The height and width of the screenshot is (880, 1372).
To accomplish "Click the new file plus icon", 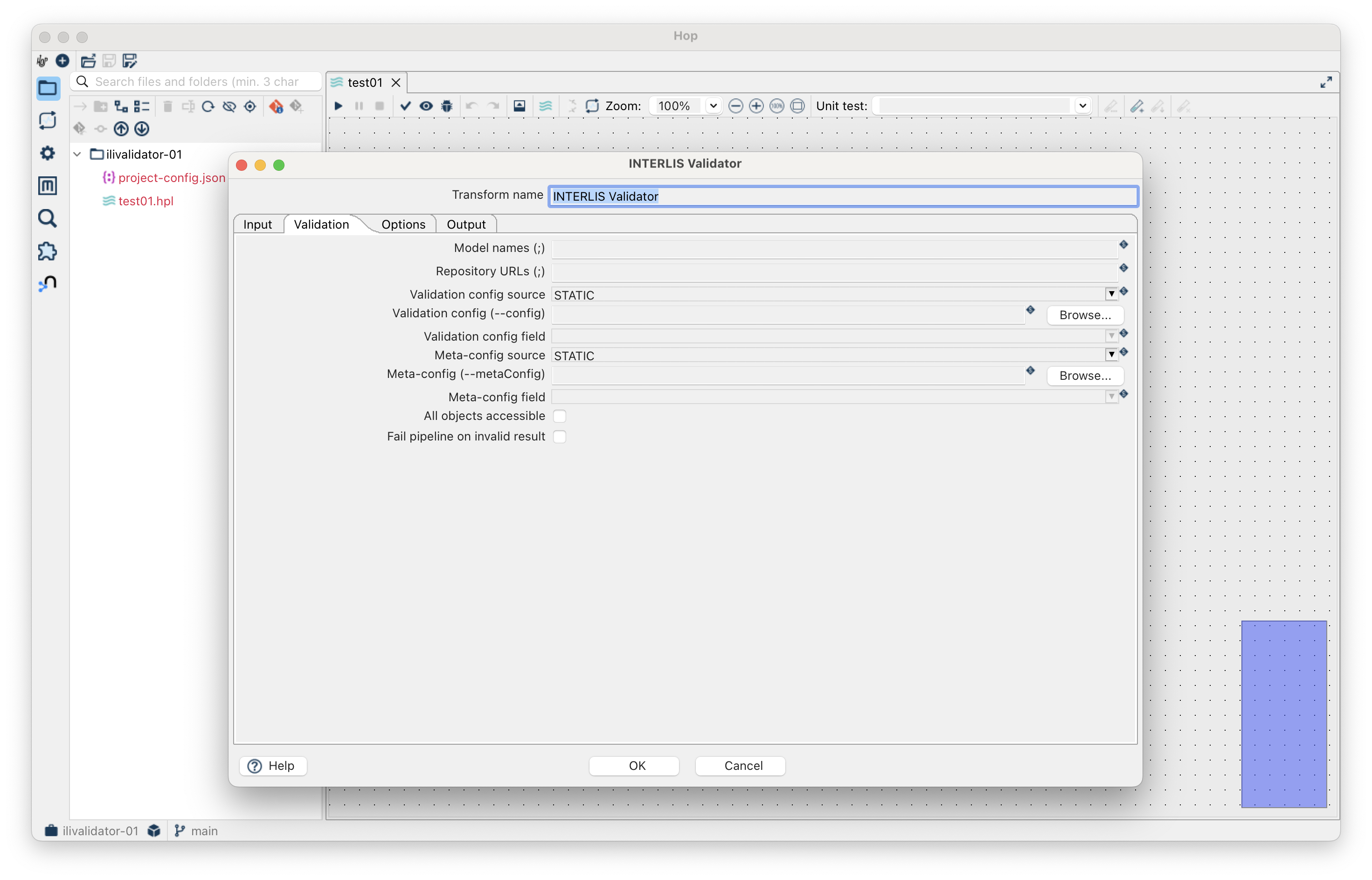I will [62, 61].
